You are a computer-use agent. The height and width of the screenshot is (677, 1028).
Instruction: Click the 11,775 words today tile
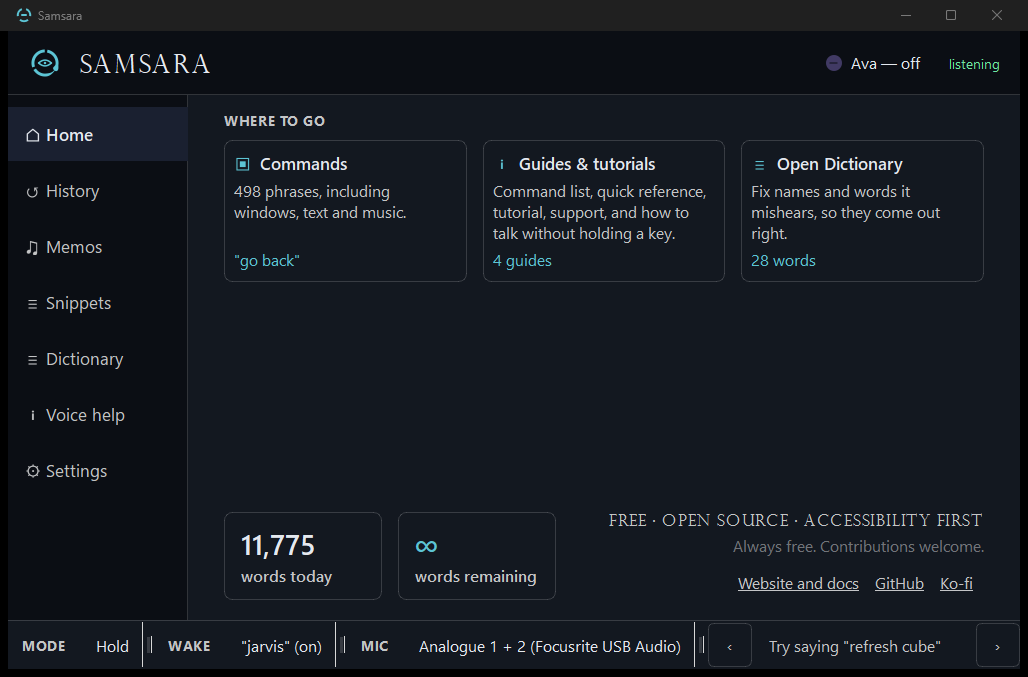point(303,556)
